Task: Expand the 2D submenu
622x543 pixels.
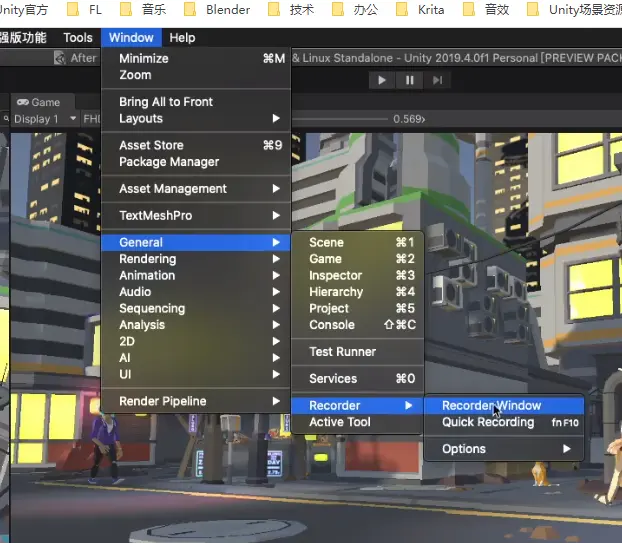Action: pyautogui.click(x=196, y=342)
